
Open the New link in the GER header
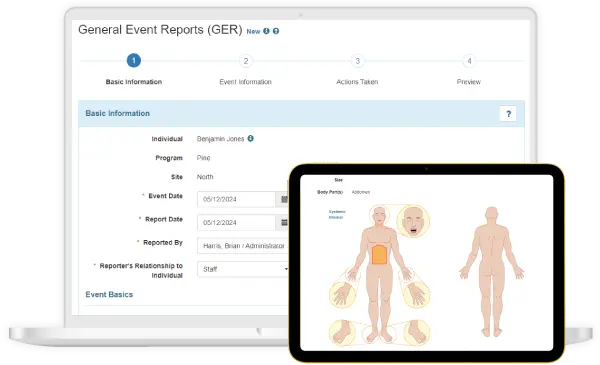253,31
